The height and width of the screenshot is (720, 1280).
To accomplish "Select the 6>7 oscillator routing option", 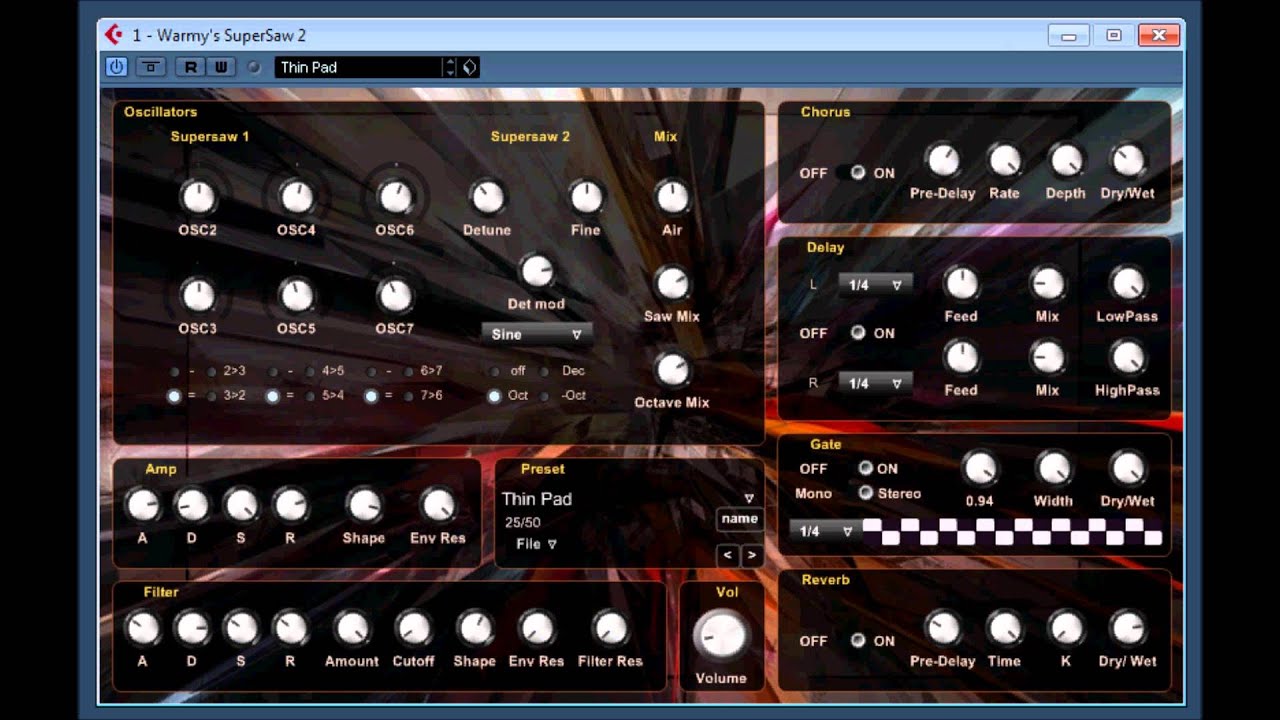I will [x=408, y=371].
